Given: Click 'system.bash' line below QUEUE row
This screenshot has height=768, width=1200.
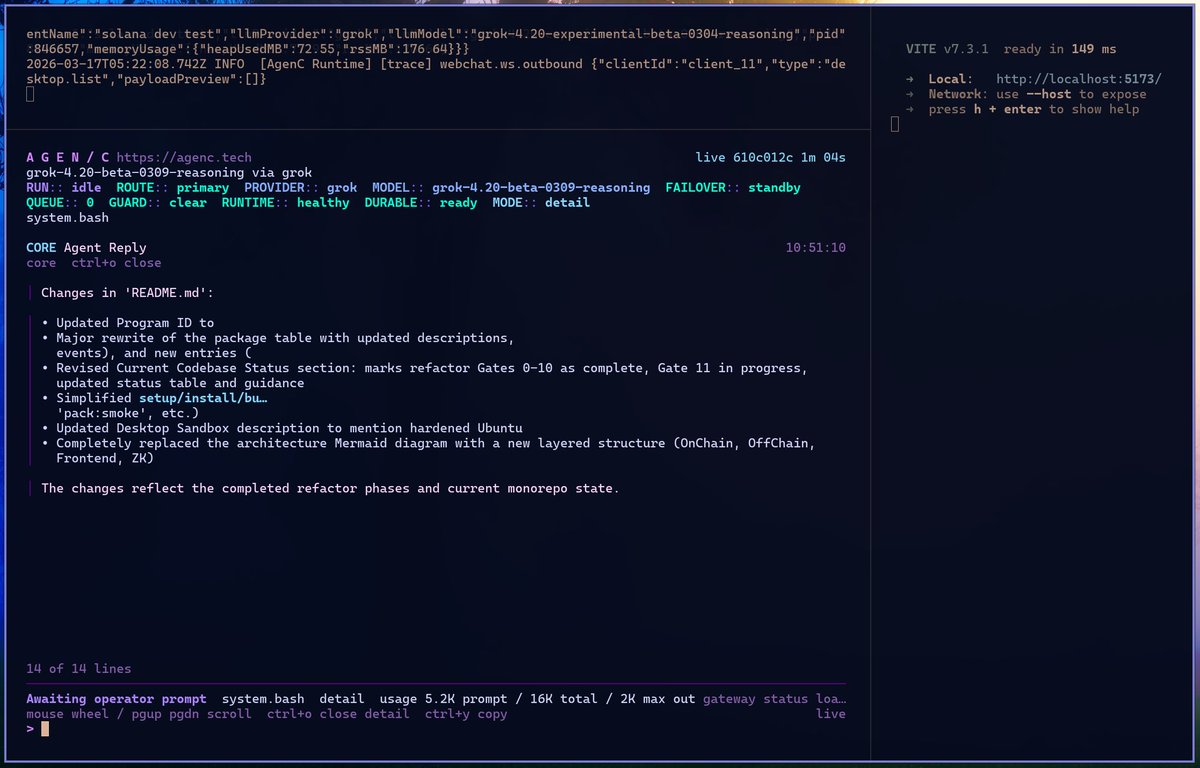Looking at the screenshot, I should (67, 217).
